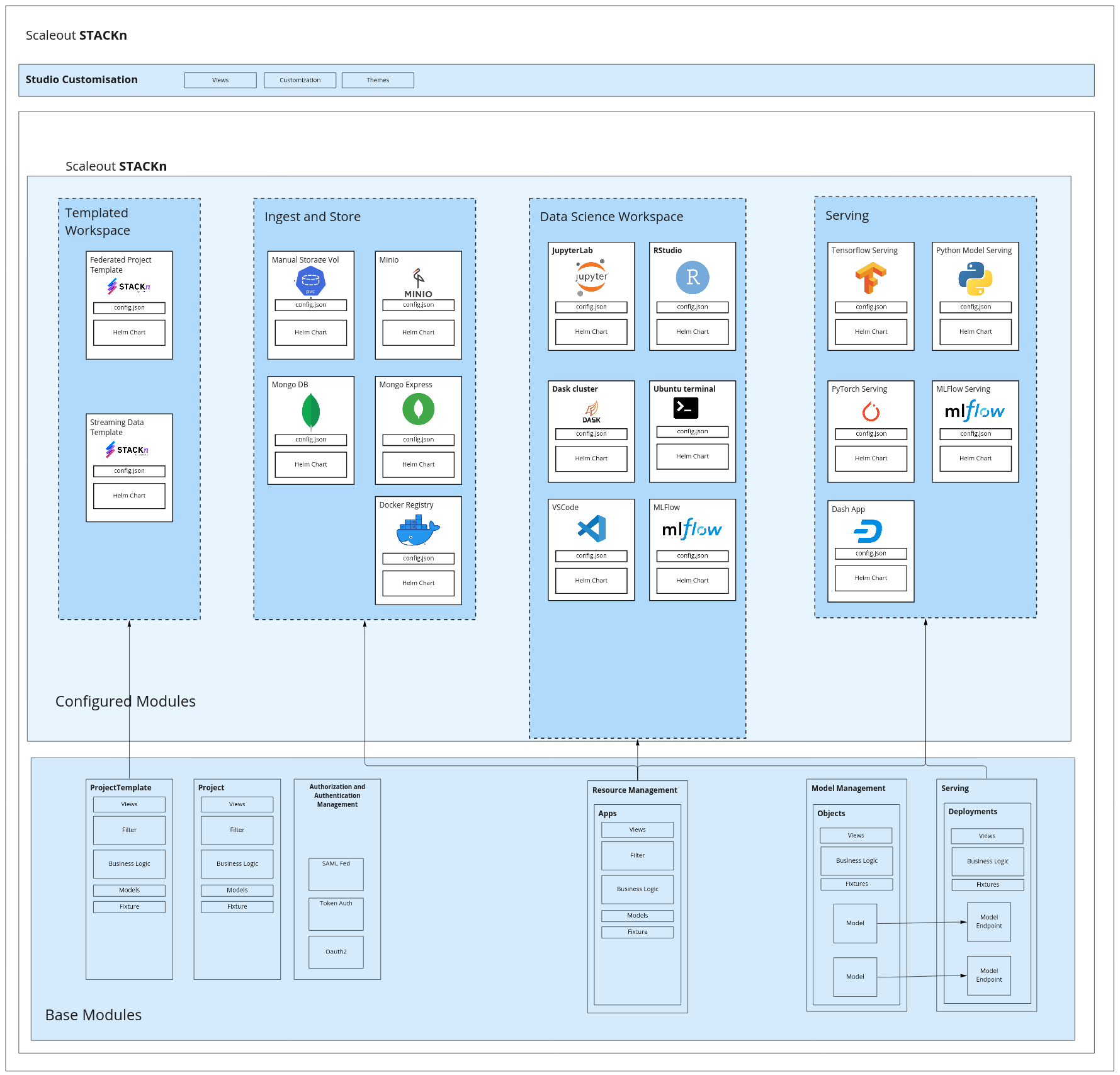Click the Jupyter logo in JupyterLab
1120x1075 pixels.
[591, 277]
